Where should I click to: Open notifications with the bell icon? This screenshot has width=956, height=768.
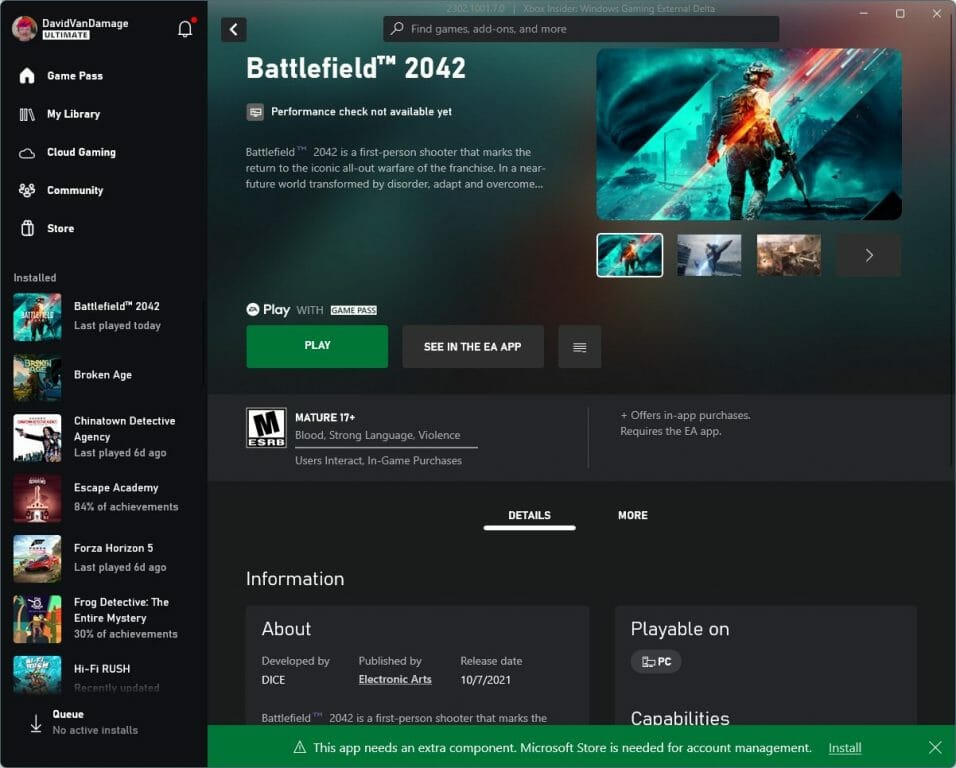pyautogui.click(x=184, y=29)
